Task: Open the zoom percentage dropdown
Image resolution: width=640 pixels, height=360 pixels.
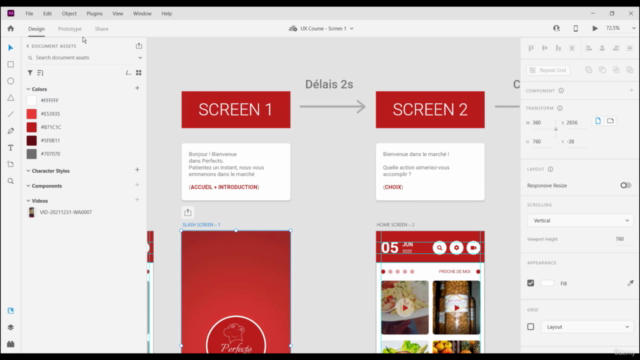Action: pyautogui.click(x=633, y=28)
